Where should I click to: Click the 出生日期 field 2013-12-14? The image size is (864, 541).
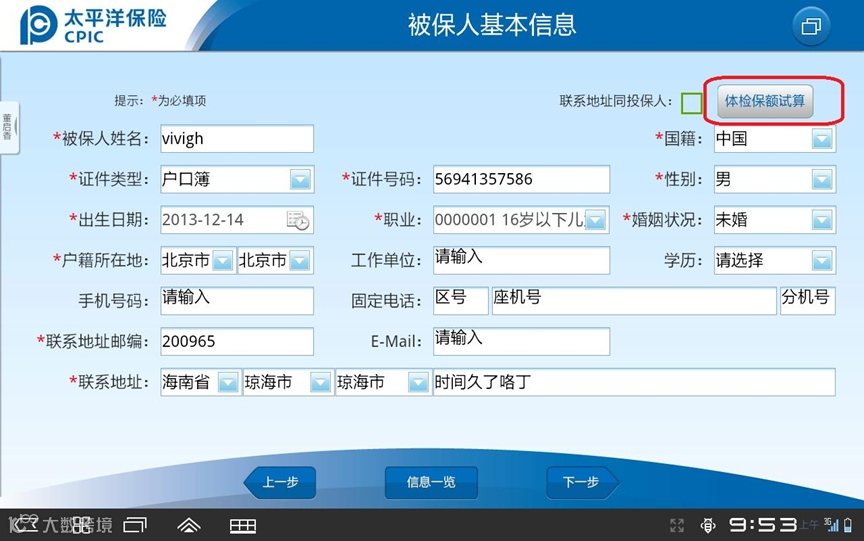click(x=237, y=220)
